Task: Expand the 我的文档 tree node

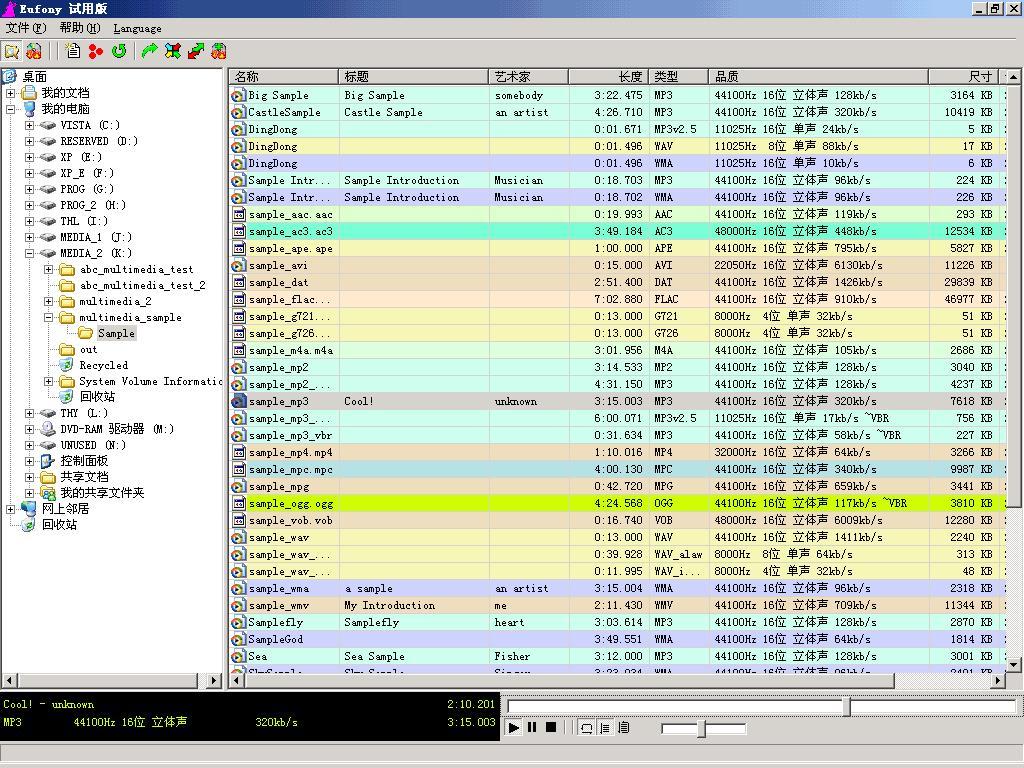Action: [x=10, y=93]
